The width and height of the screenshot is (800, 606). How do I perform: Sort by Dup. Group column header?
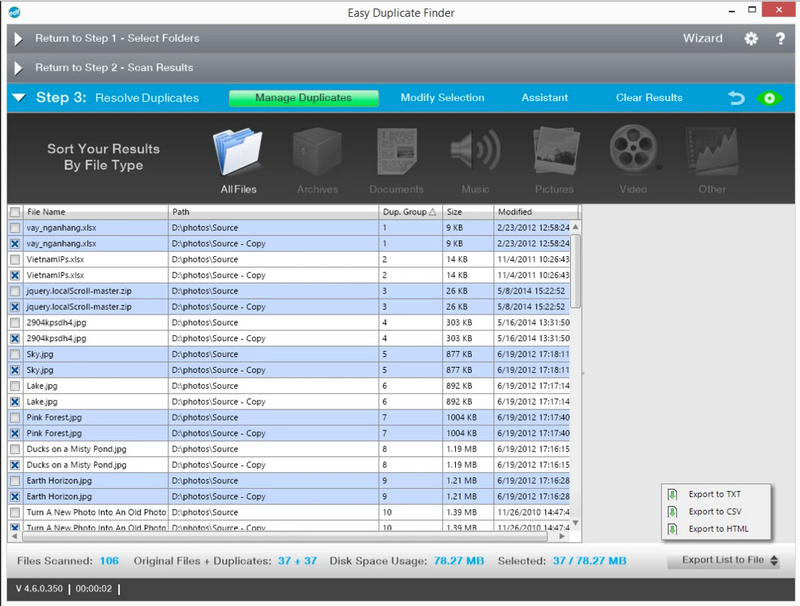410,212
